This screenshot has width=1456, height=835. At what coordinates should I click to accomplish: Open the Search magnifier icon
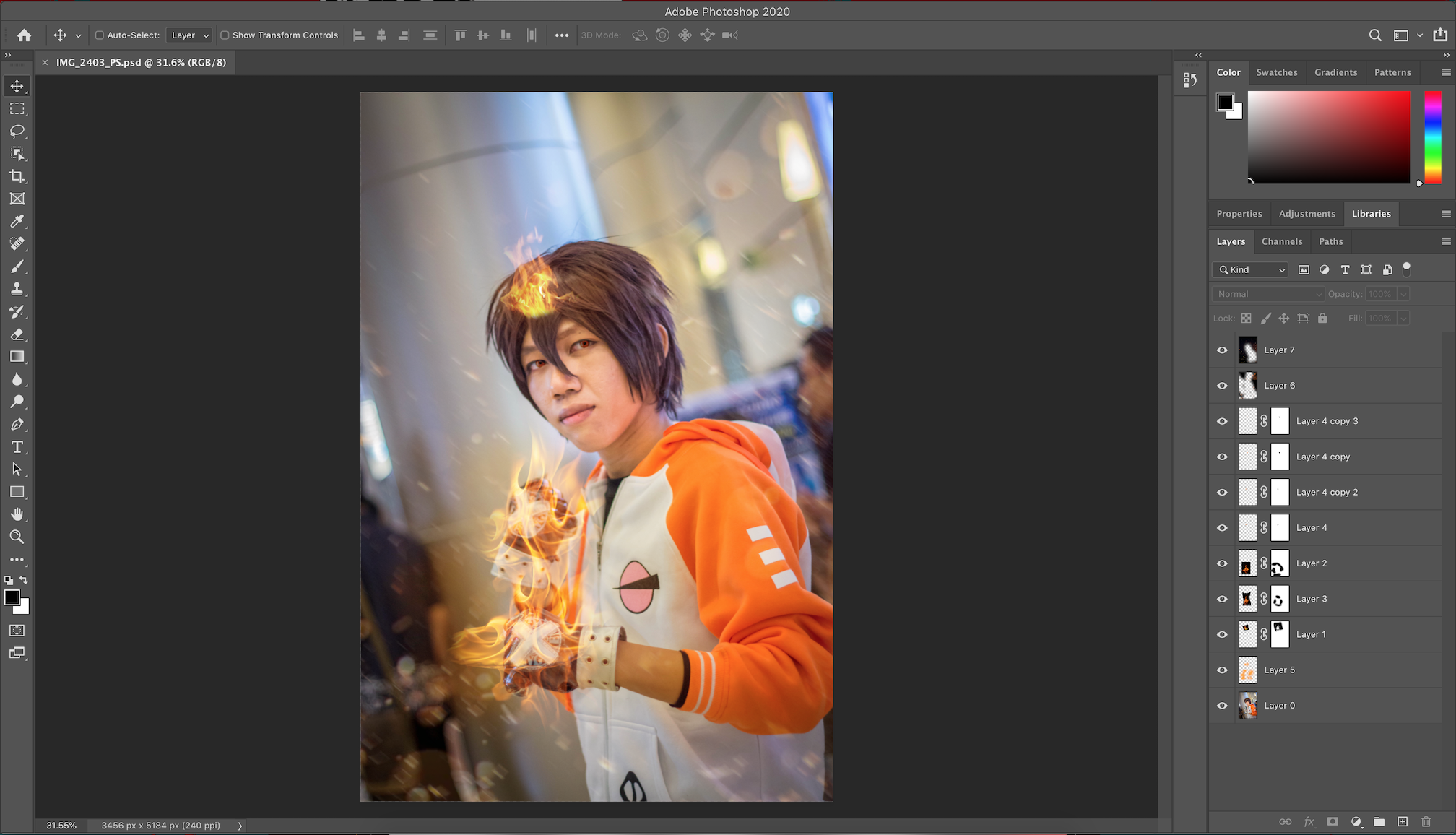click(1375, 35)
